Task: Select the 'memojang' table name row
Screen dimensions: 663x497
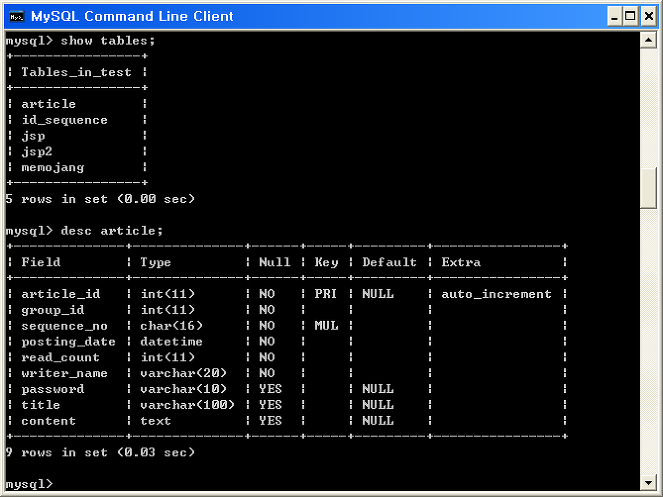Action: coord(53,168)
